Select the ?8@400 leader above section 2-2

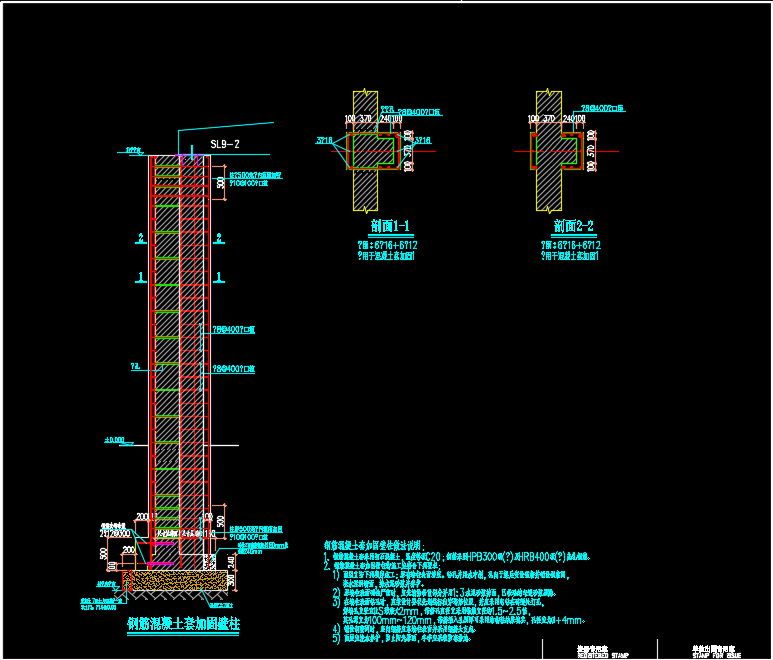(x=602, y=108)
